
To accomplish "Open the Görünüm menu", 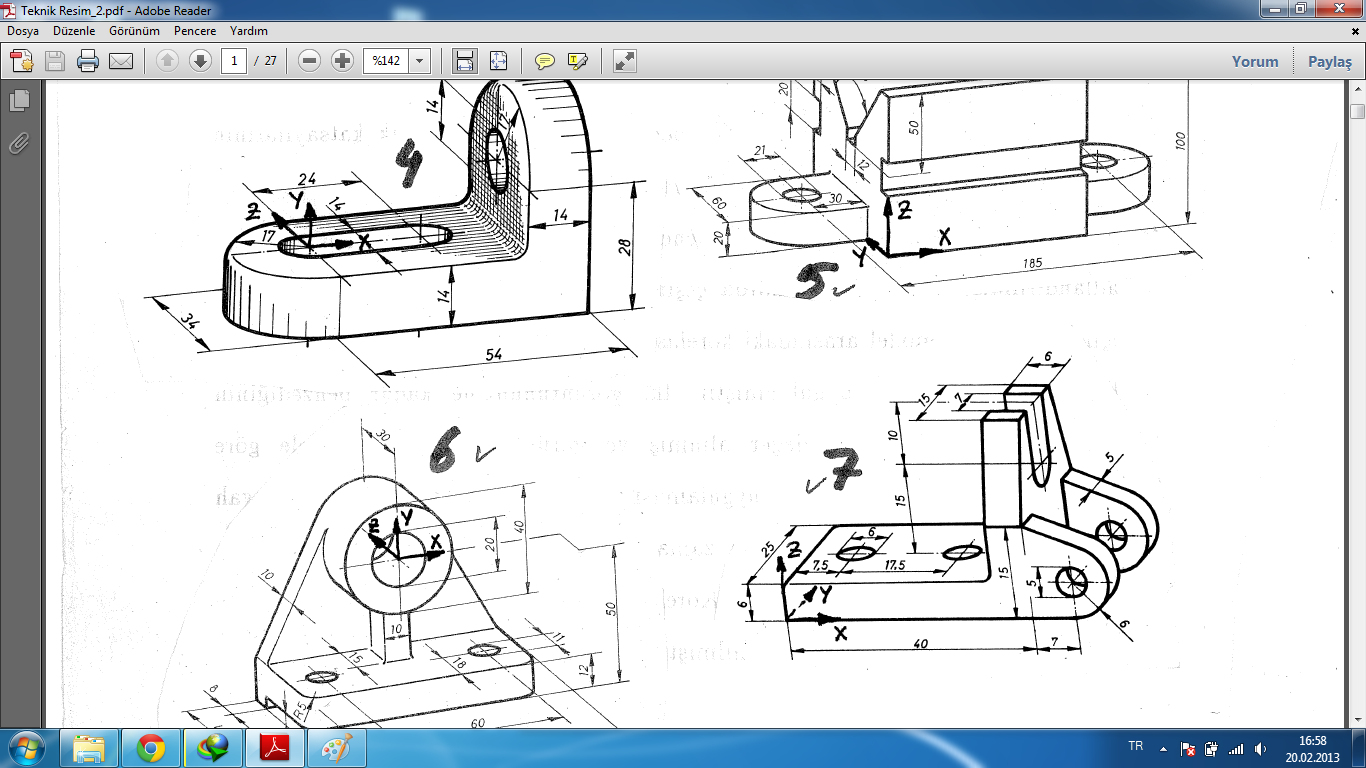I will [x=135, y=31].
